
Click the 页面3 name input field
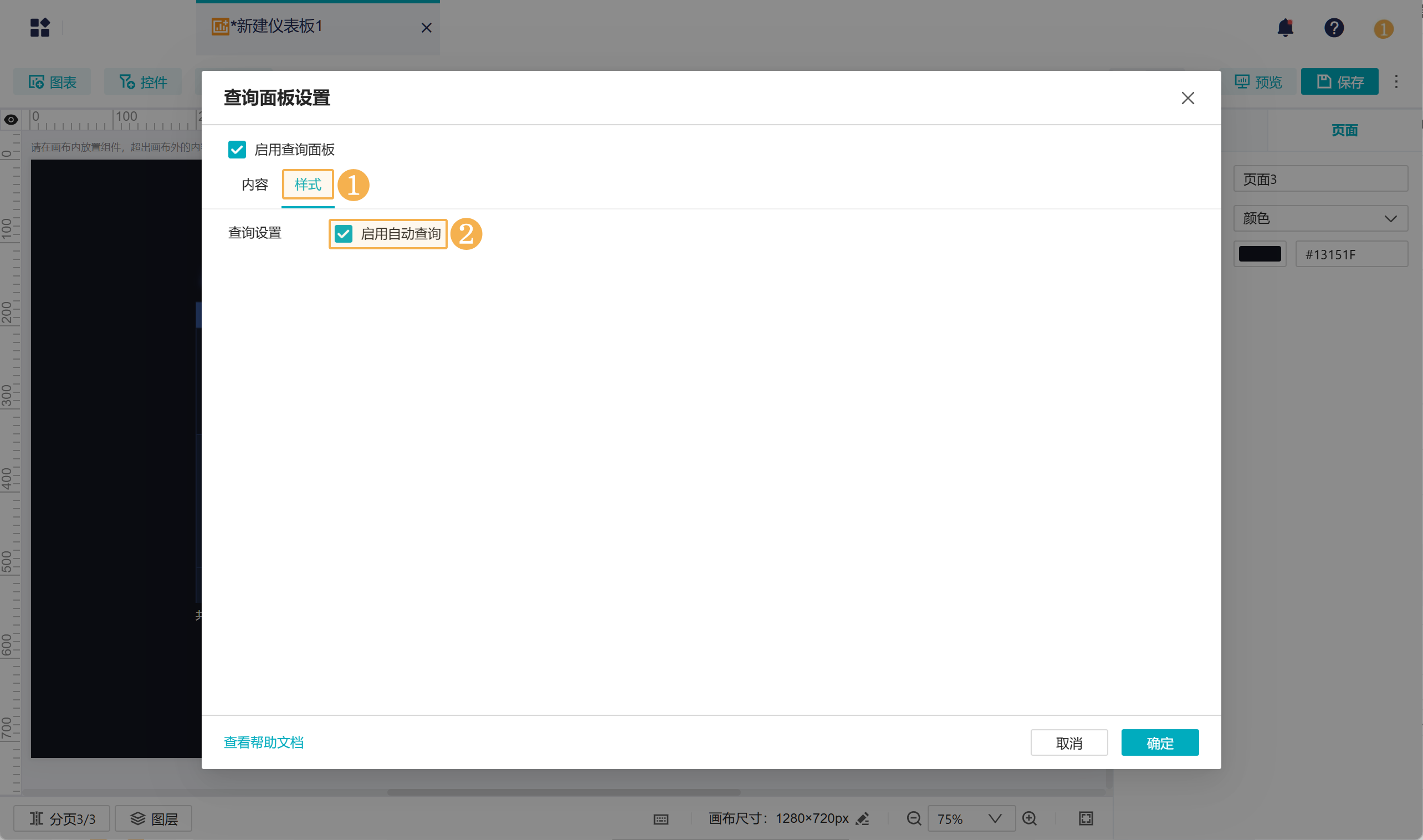pos(1320,180)
